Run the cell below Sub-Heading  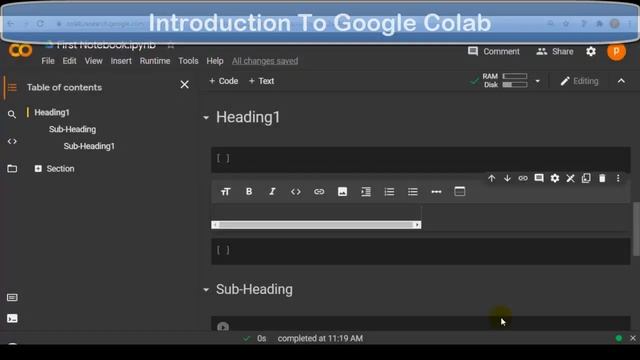click(x=223, y=327)
